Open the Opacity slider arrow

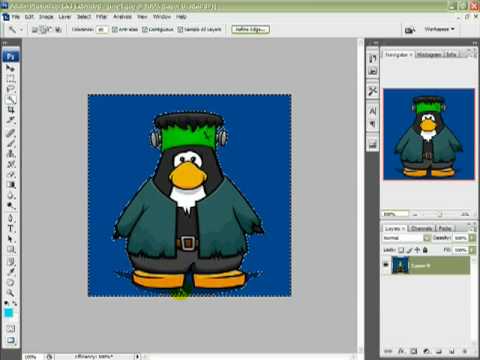pos(472,238)
